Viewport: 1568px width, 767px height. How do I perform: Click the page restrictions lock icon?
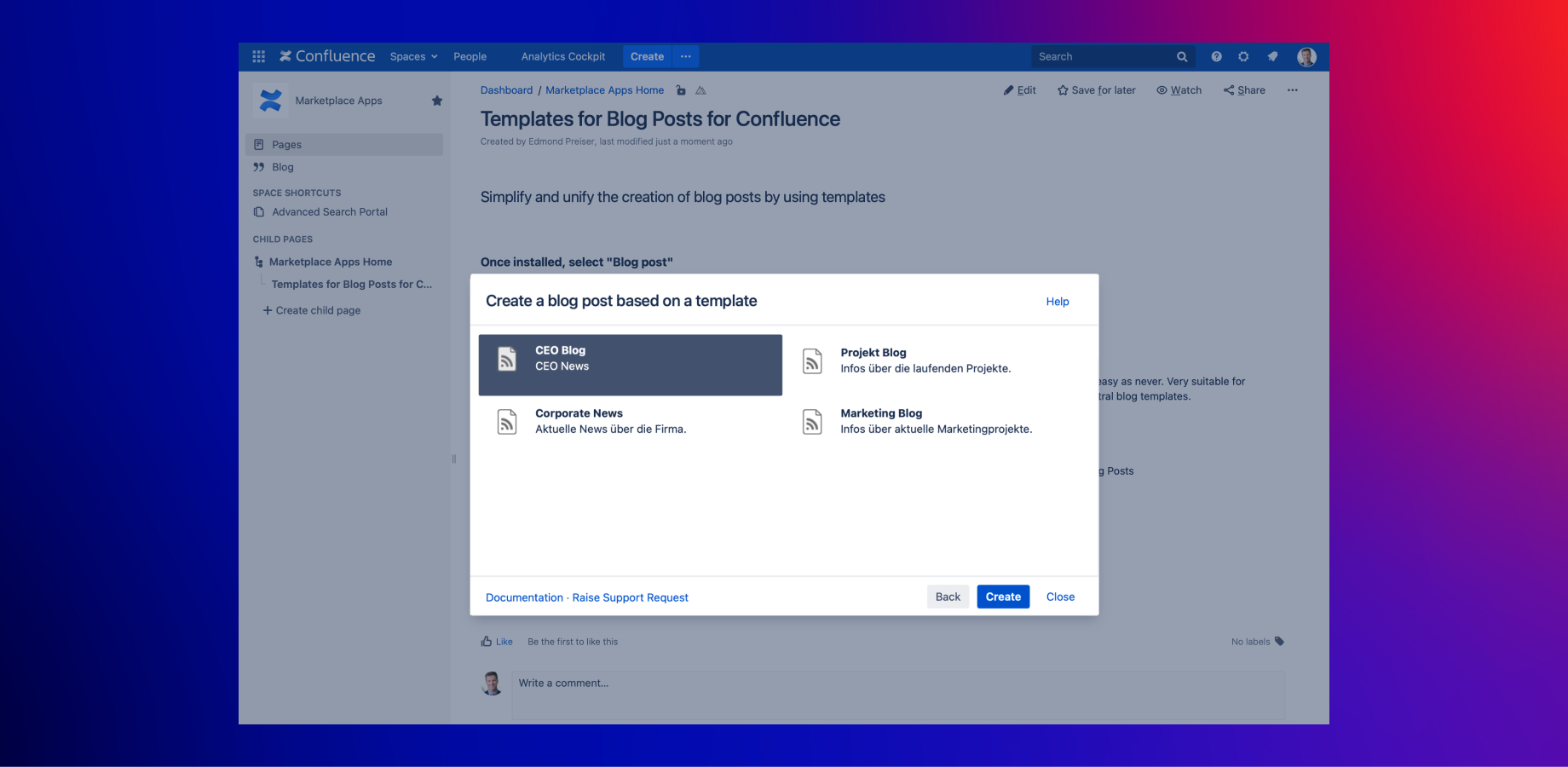(x=681, y=90)
